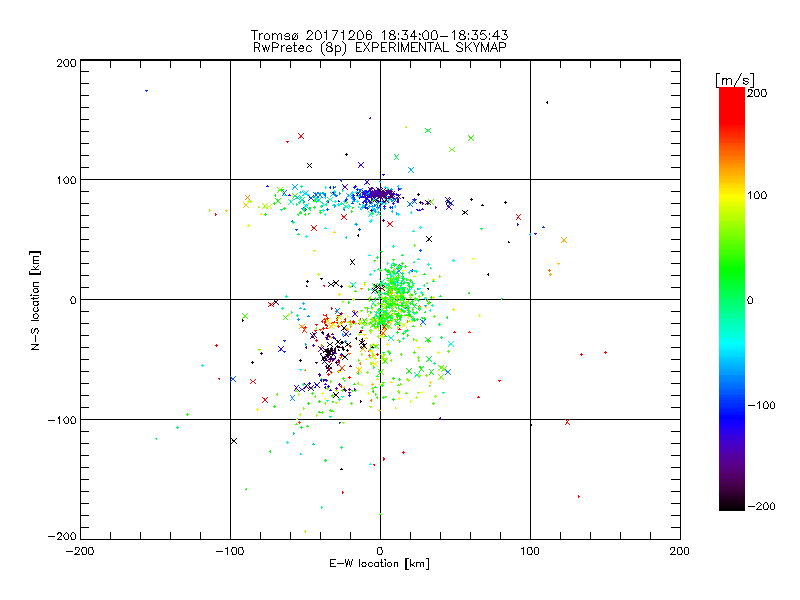Viewport: 800px width, 600px height.
Task: Click the black X marker in the lower-left near -100 km
Action: coord(234,441)
